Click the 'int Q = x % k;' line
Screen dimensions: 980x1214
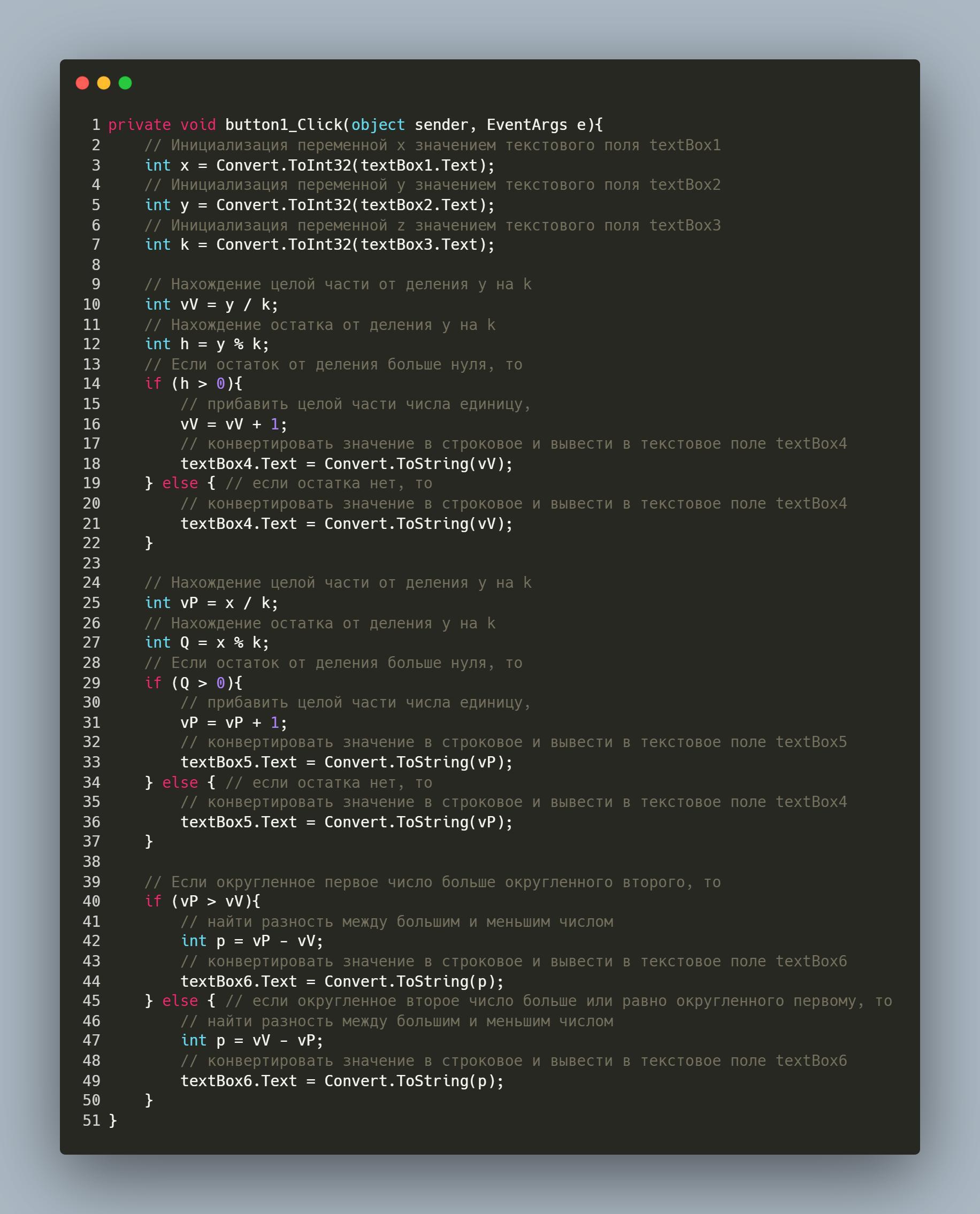pos(207,642)
